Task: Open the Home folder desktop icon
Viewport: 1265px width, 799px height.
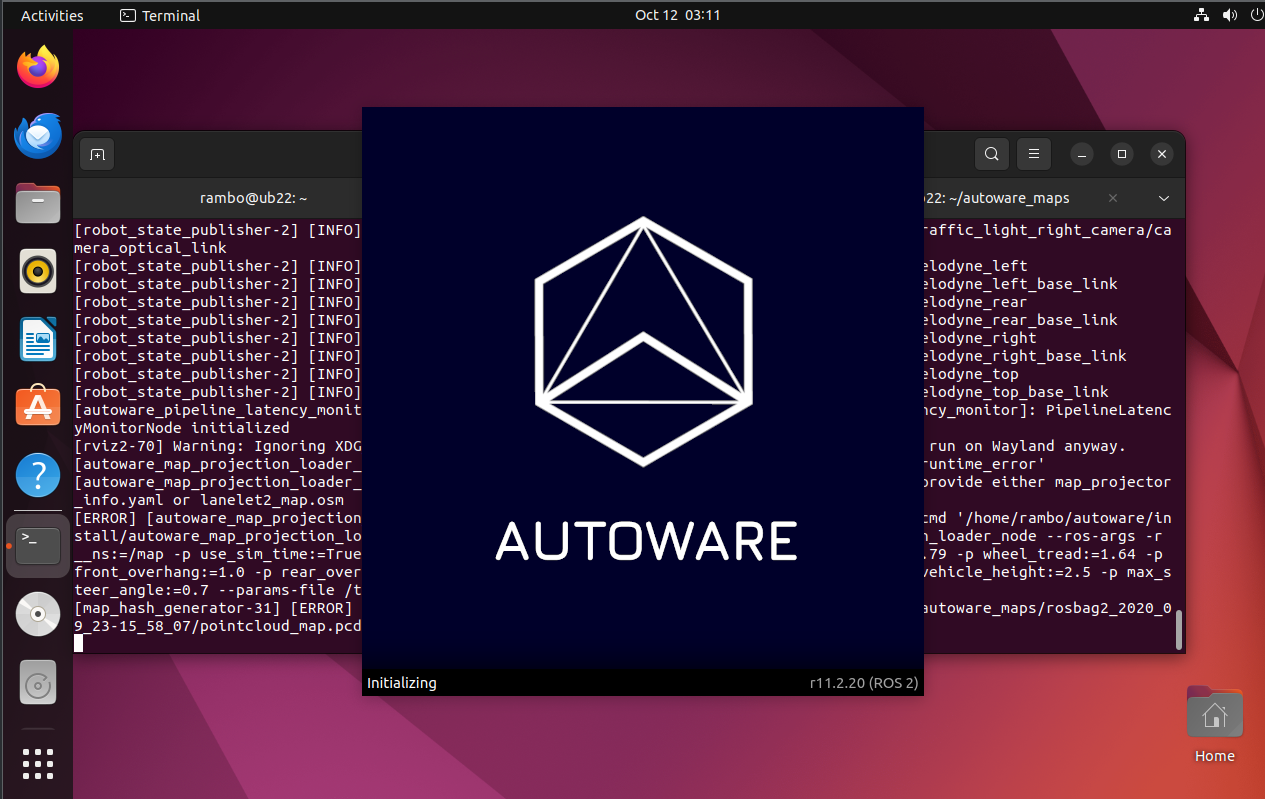Action: pos(1214,724)
